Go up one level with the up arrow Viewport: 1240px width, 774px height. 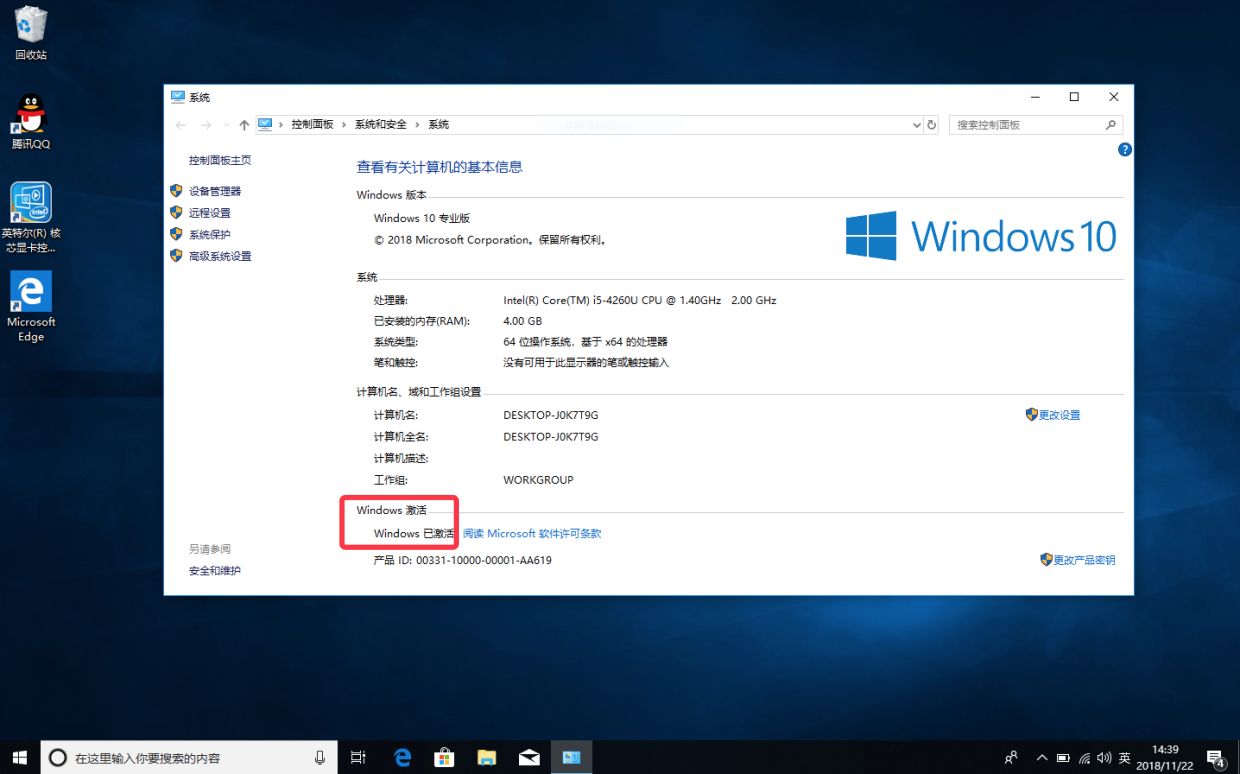[244, 125]
